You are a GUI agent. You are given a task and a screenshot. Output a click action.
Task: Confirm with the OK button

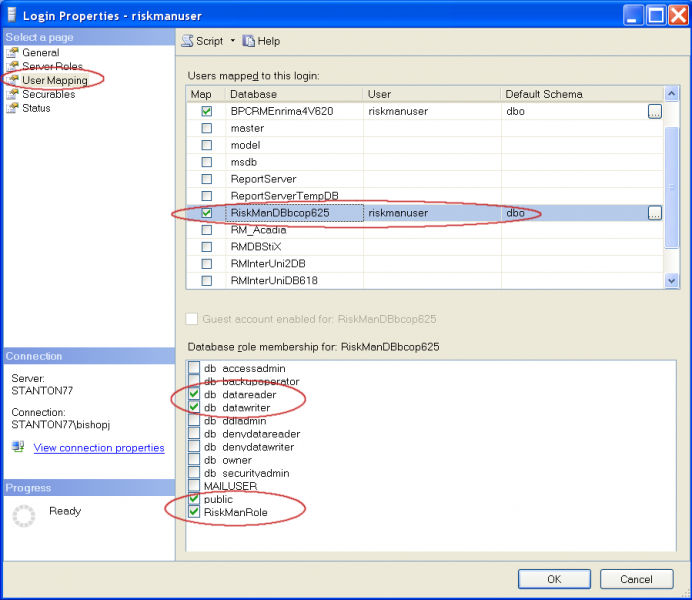[x=554, y=579]
